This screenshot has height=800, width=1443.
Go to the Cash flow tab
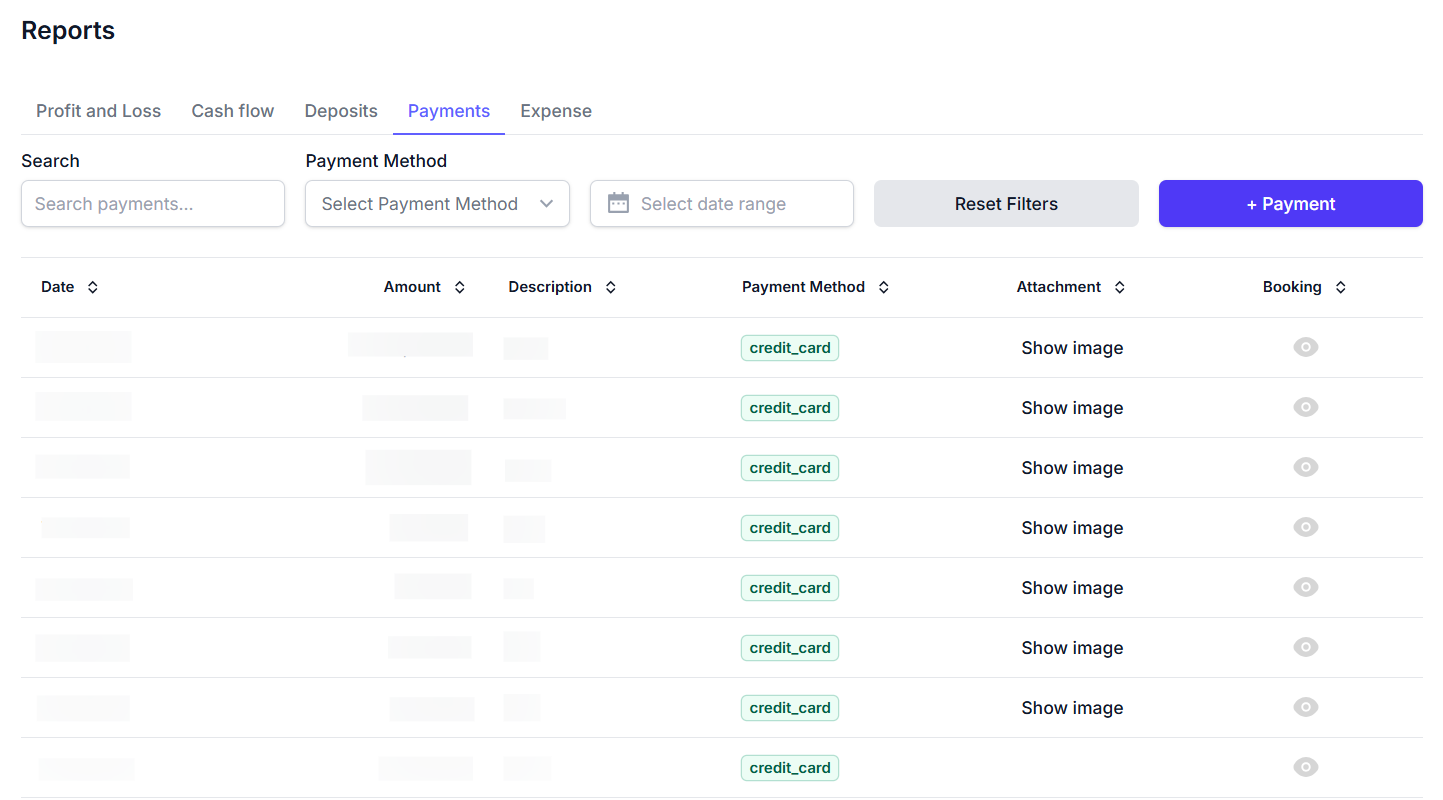coord(233,111)
